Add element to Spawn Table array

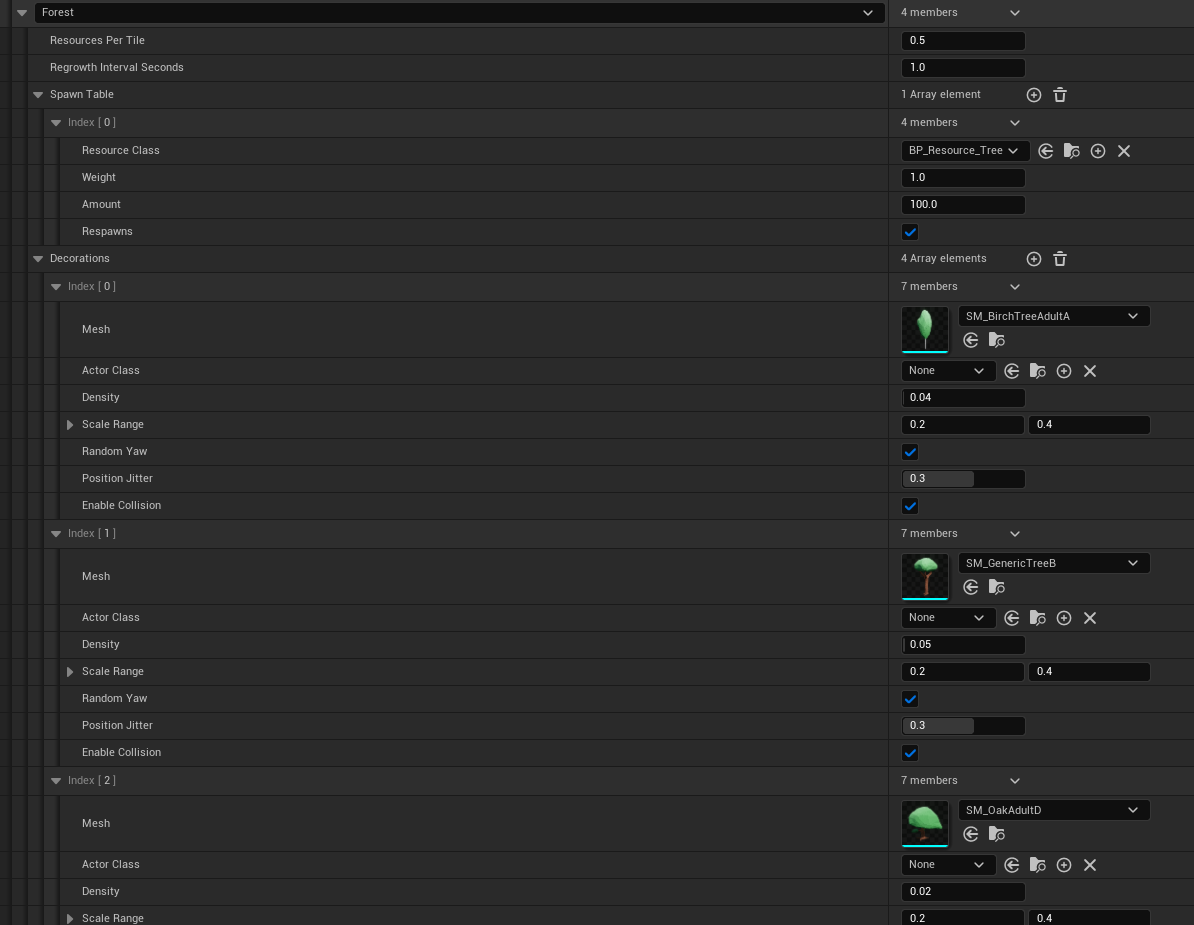coord(1033,95)
